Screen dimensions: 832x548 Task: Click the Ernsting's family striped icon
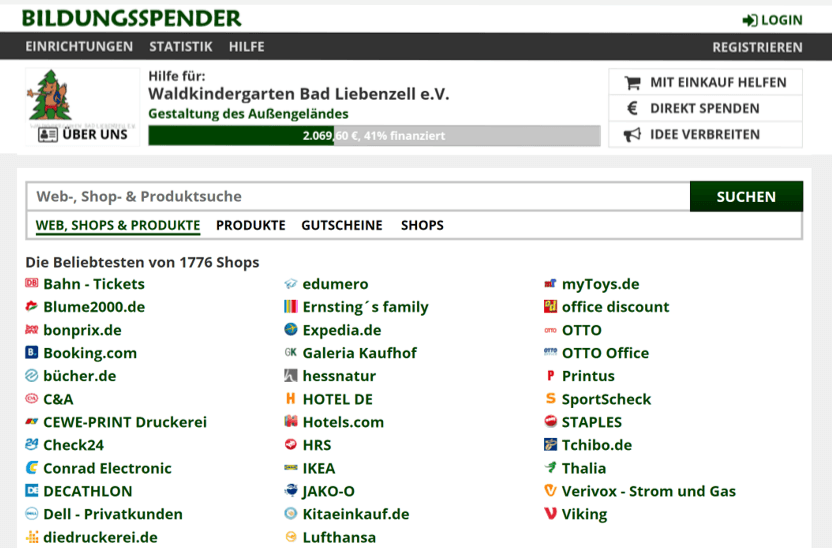291,307
